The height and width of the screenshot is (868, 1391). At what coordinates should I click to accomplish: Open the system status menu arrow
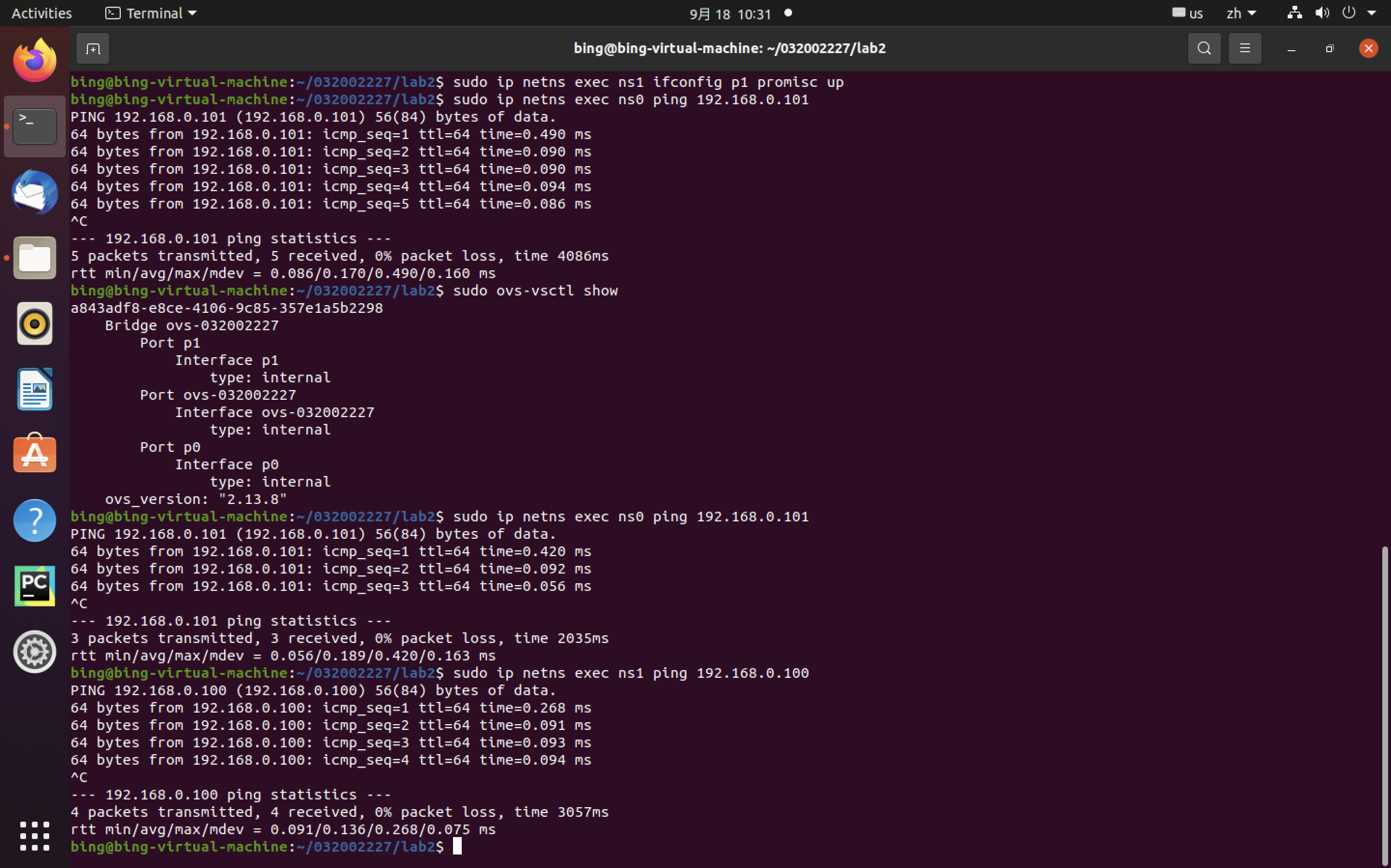pos(1372,13)
